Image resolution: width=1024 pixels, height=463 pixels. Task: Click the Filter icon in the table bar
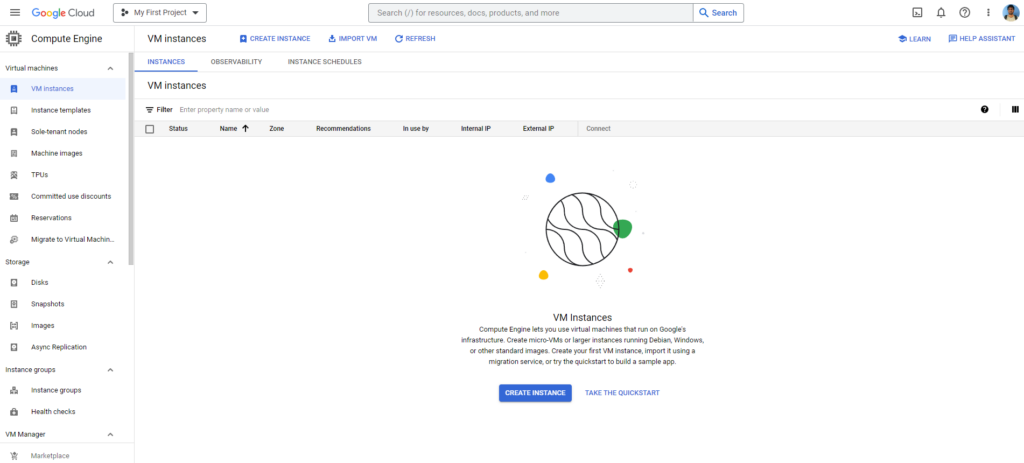pyautogui.click(x=150, y=110)
